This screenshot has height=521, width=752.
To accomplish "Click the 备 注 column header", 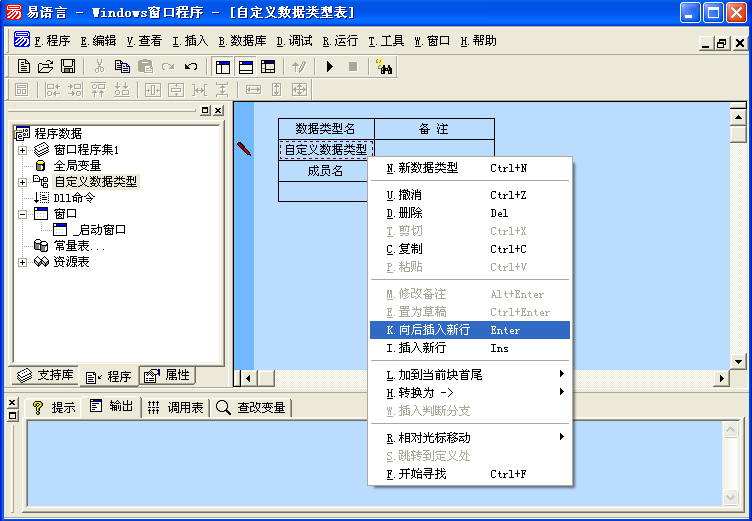I will [434, 129].
